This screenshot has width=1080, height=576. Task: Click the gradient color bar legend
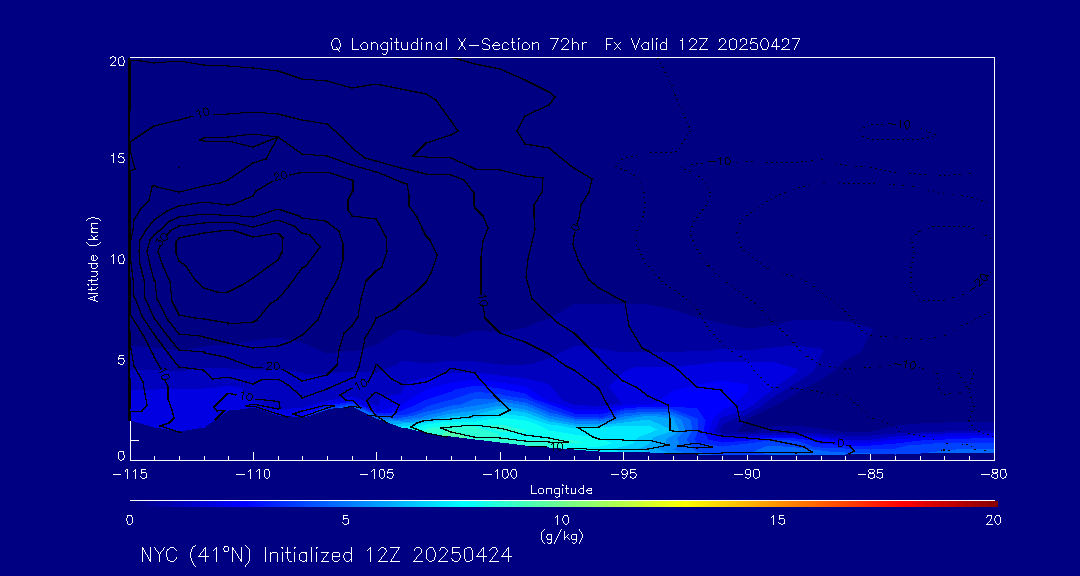pyautogui.click(x=563, y=504)
